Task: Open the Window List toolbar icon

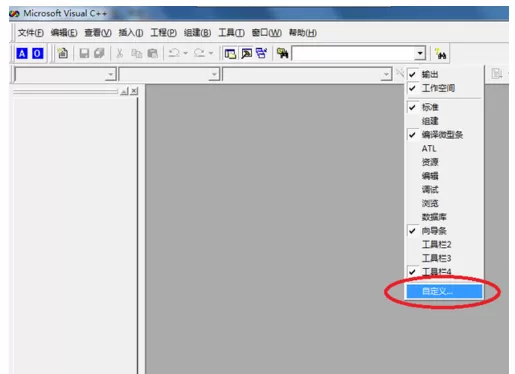Action: coord(261,53)
